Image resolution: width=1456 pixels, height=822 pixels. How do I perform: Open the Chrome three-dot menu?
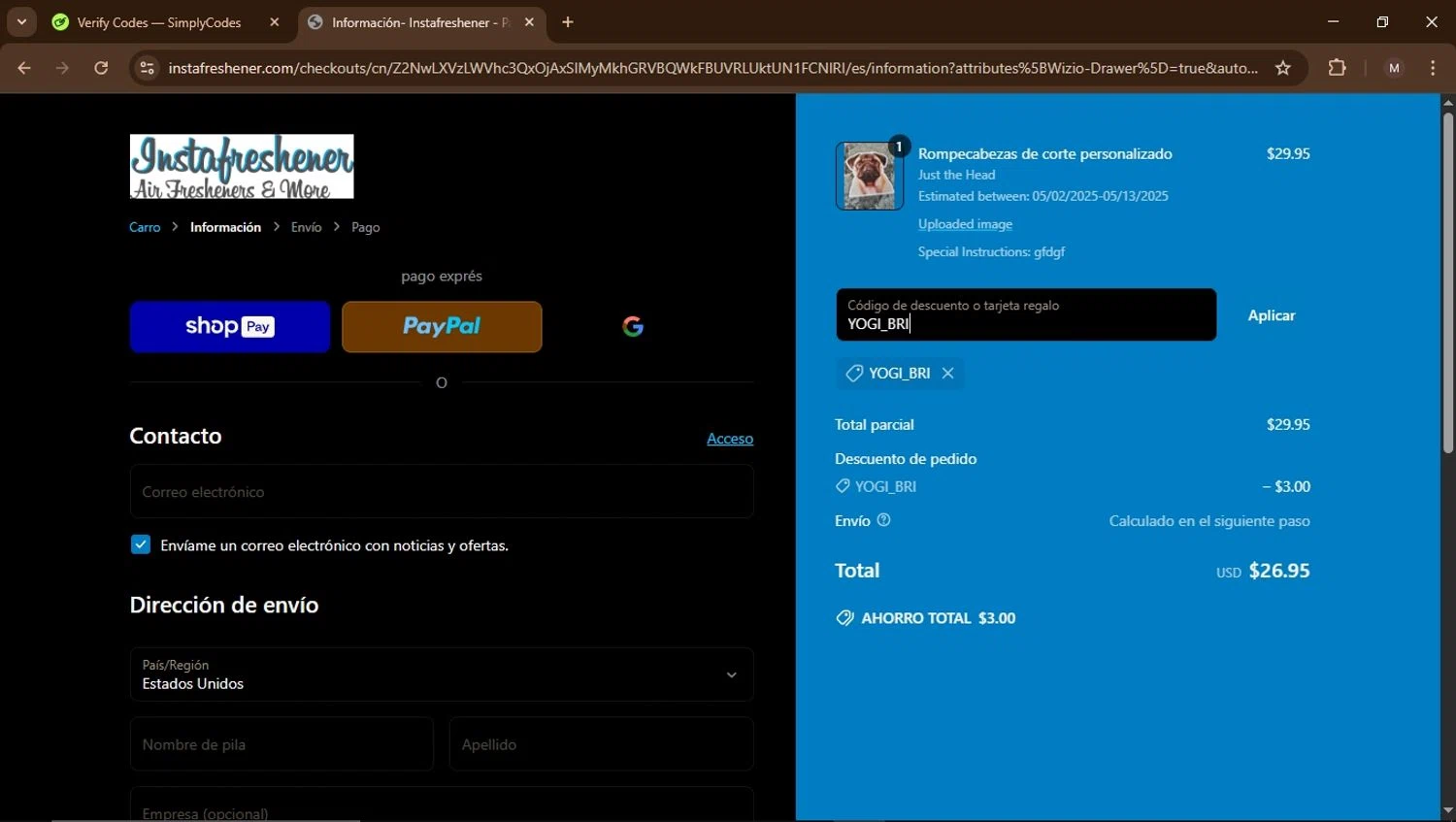point(1433,68)
